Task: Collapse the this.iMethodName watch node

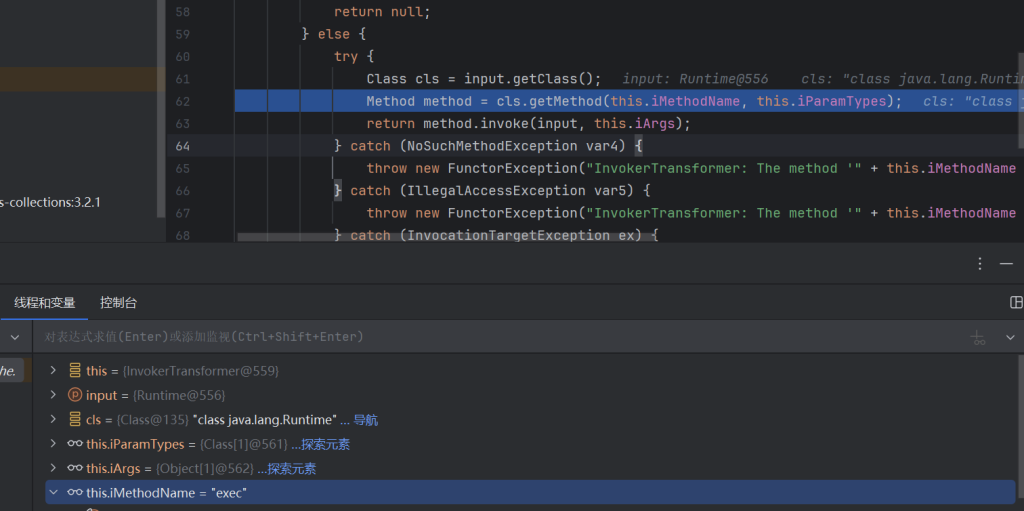Action: [54, 493]
